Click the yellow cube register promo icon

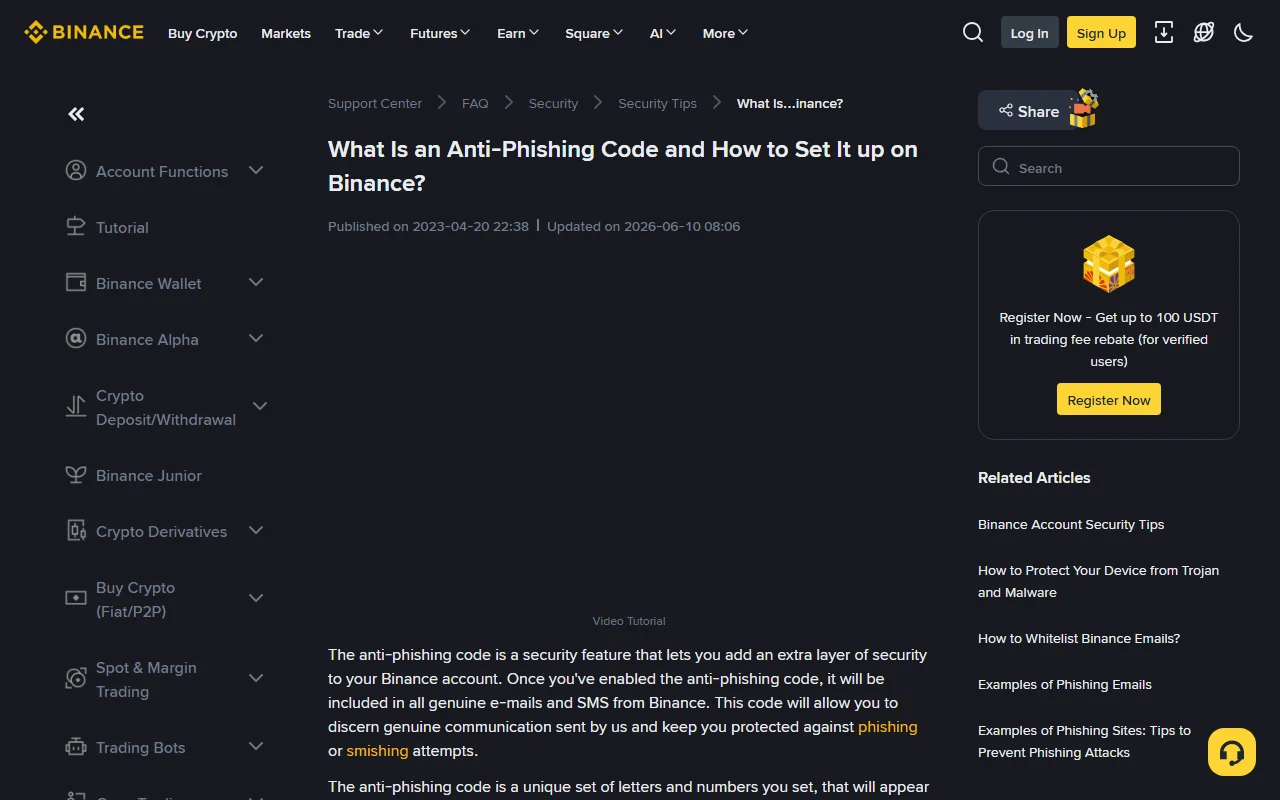tap(1109, 264)
